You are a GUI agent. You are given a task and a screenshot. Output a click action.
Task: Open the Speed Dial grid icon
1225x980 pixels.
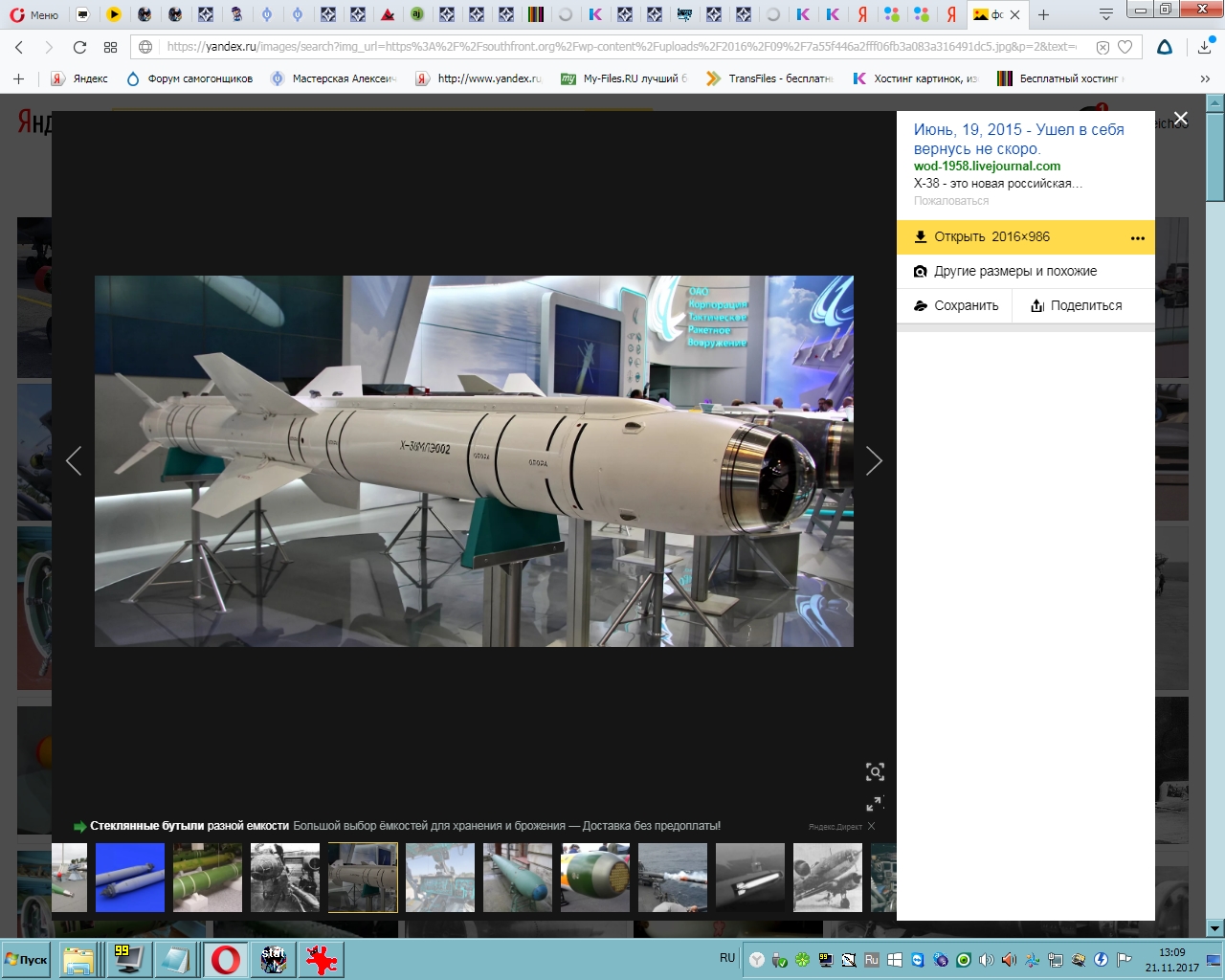(110, 47)
